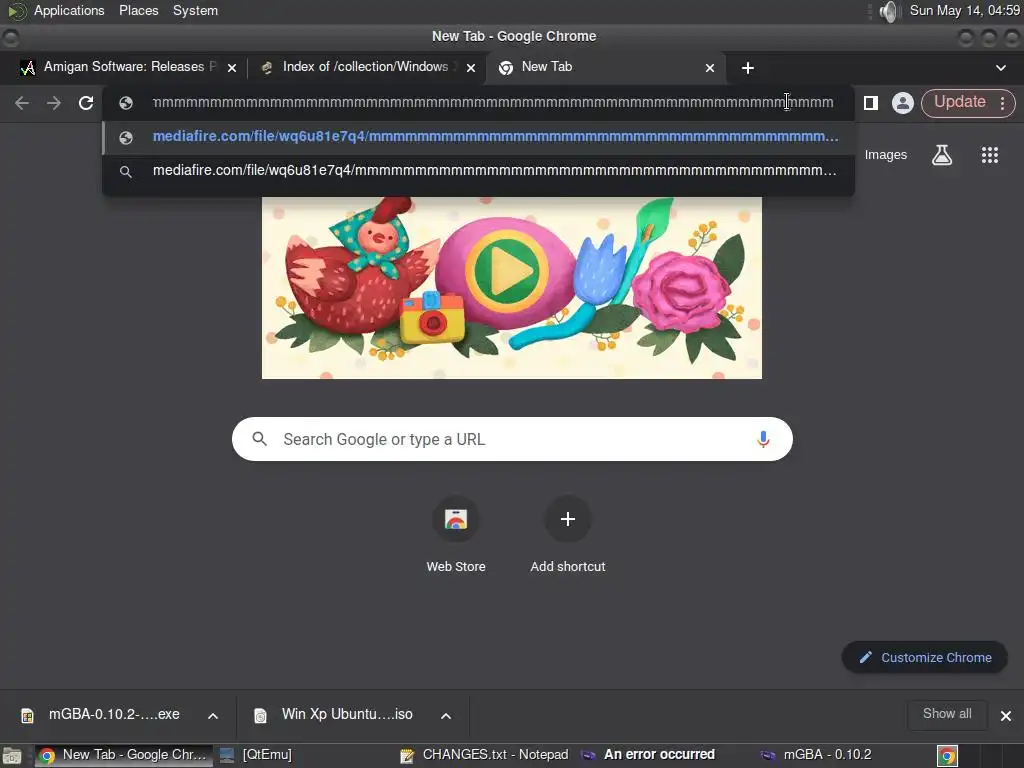
Task: Open the Applications menu
Action: (69, 10)
